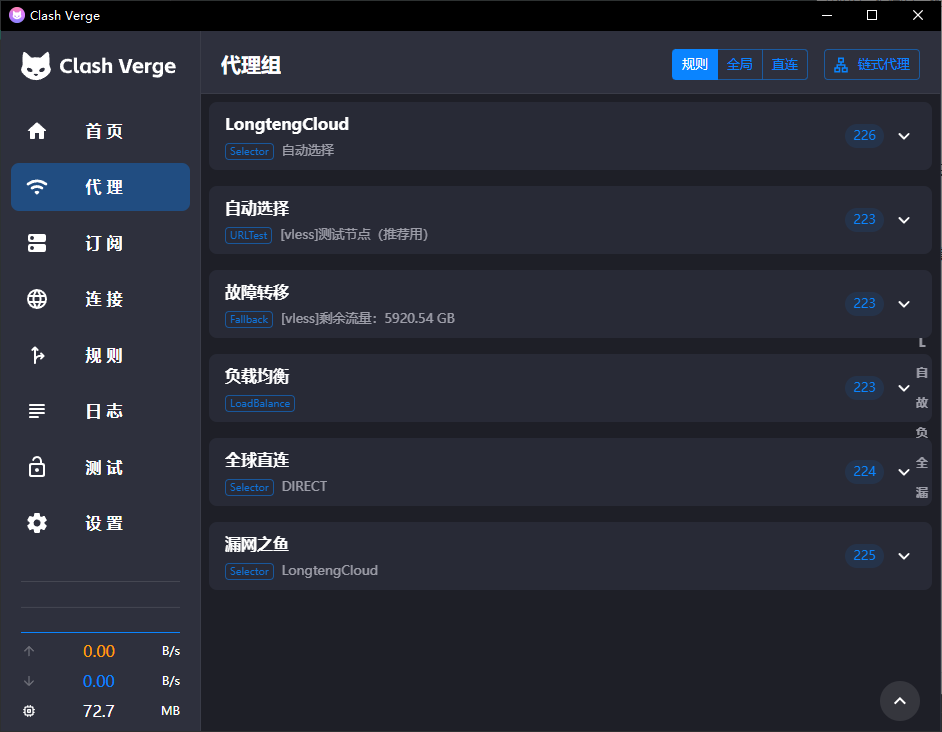Click the blue 0.00 download speed
942x732 pixels.
pyautogui.click(x=99, y=681)
